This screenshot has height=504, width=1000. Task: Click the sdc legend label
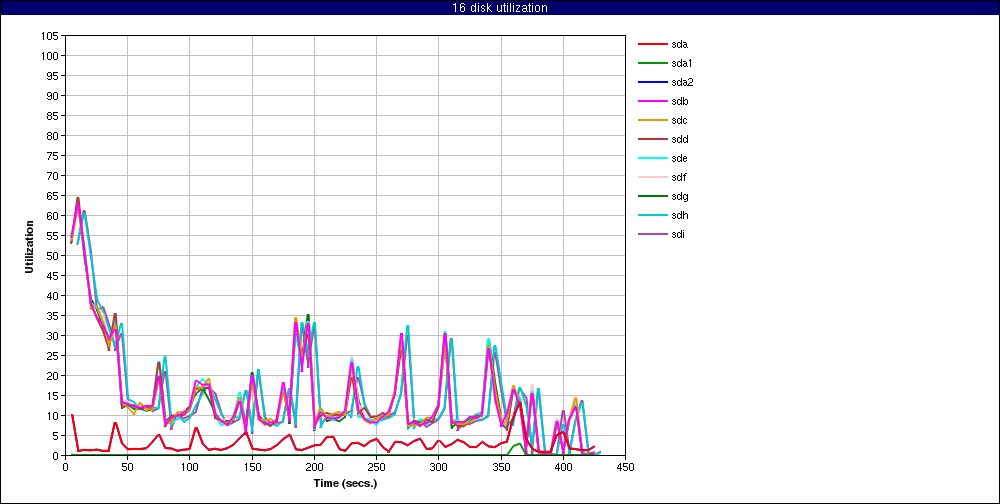click(680, 121)
